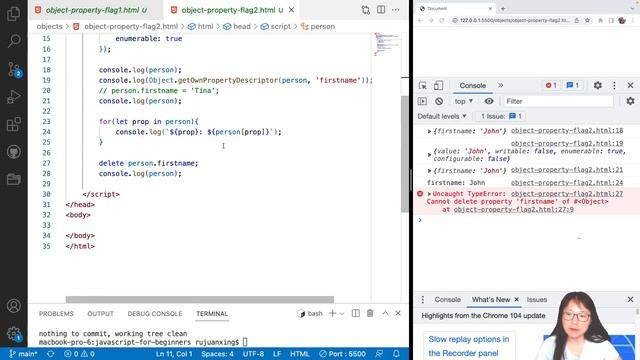Open the DEBUG CONSOLE panel tab
Image resolution: width=640 pixels, height=360 pixels.
tap(155, 313)
